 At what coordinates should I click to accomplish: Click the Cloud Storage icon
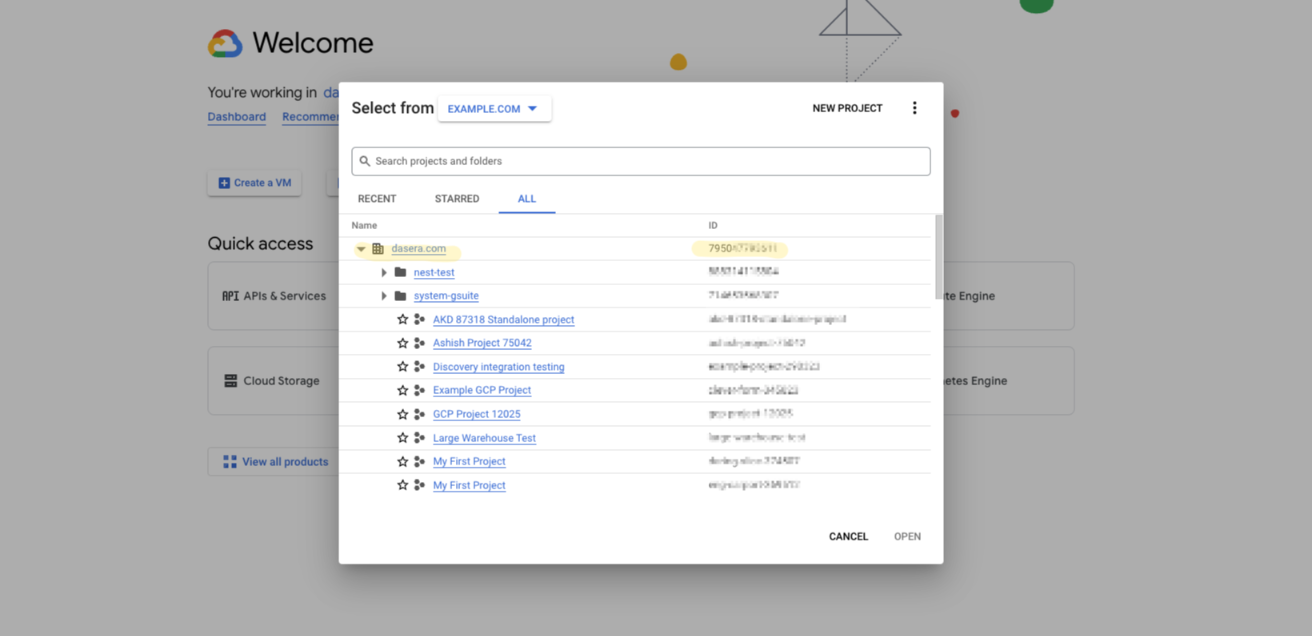click(231, 381)
